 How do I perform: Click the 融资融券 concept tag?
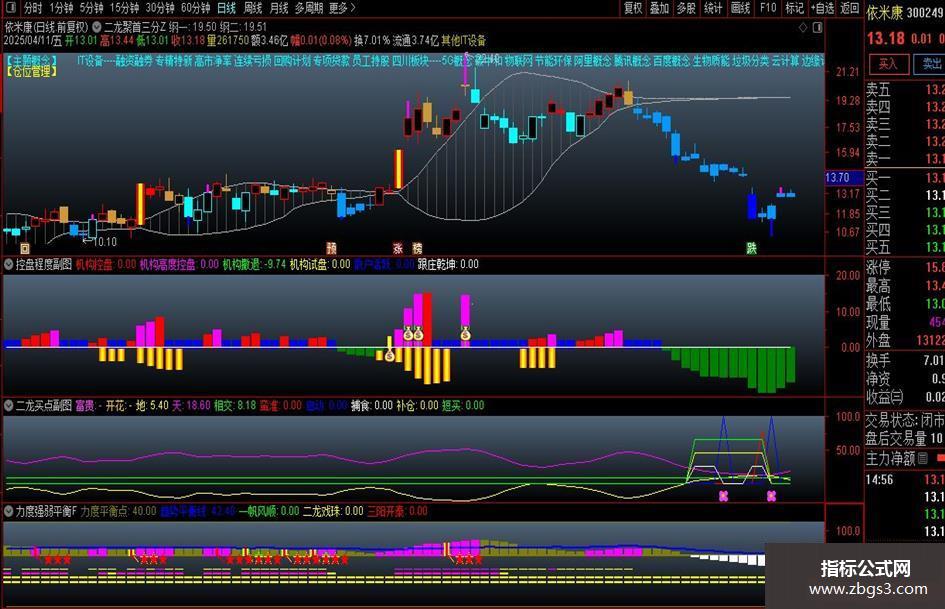[x=134, y=61]
